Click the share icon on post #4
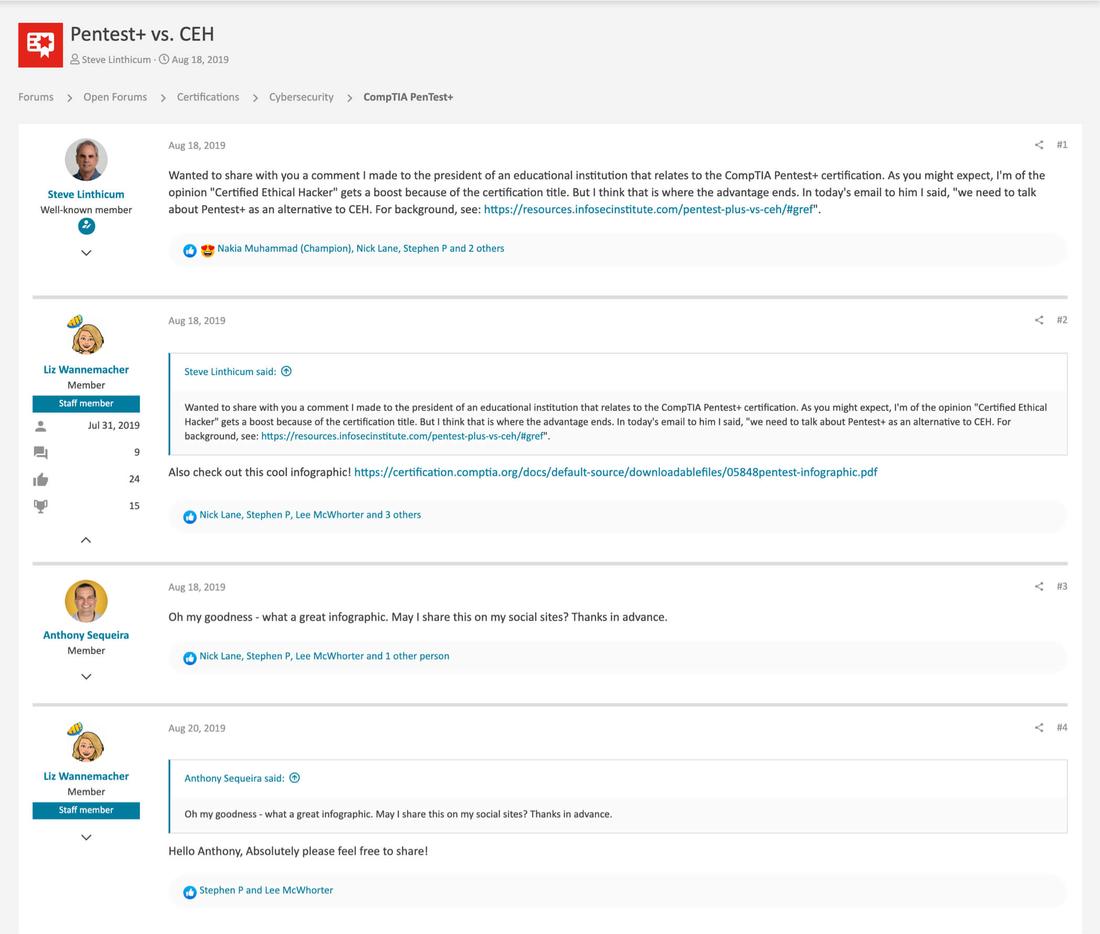The width and height of the screenshot is (1100, 934). pyautogui.click(x=1038, y=727)
